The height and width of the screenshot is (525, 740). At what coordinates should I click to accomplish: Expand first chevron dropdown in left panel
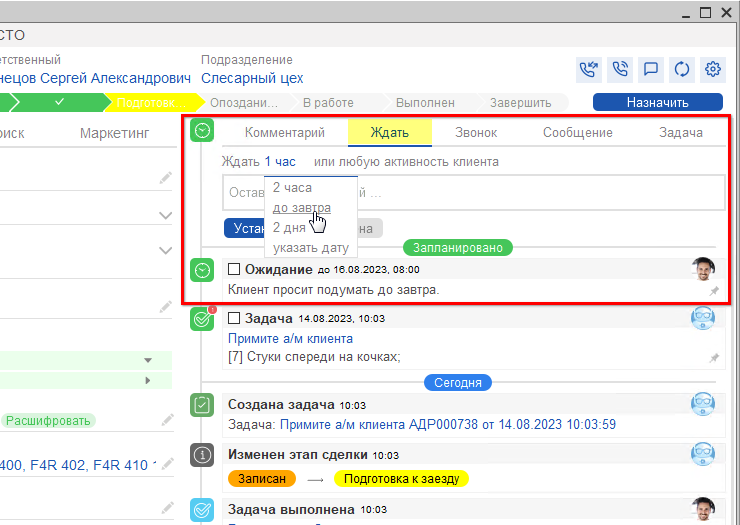(165, 215)
